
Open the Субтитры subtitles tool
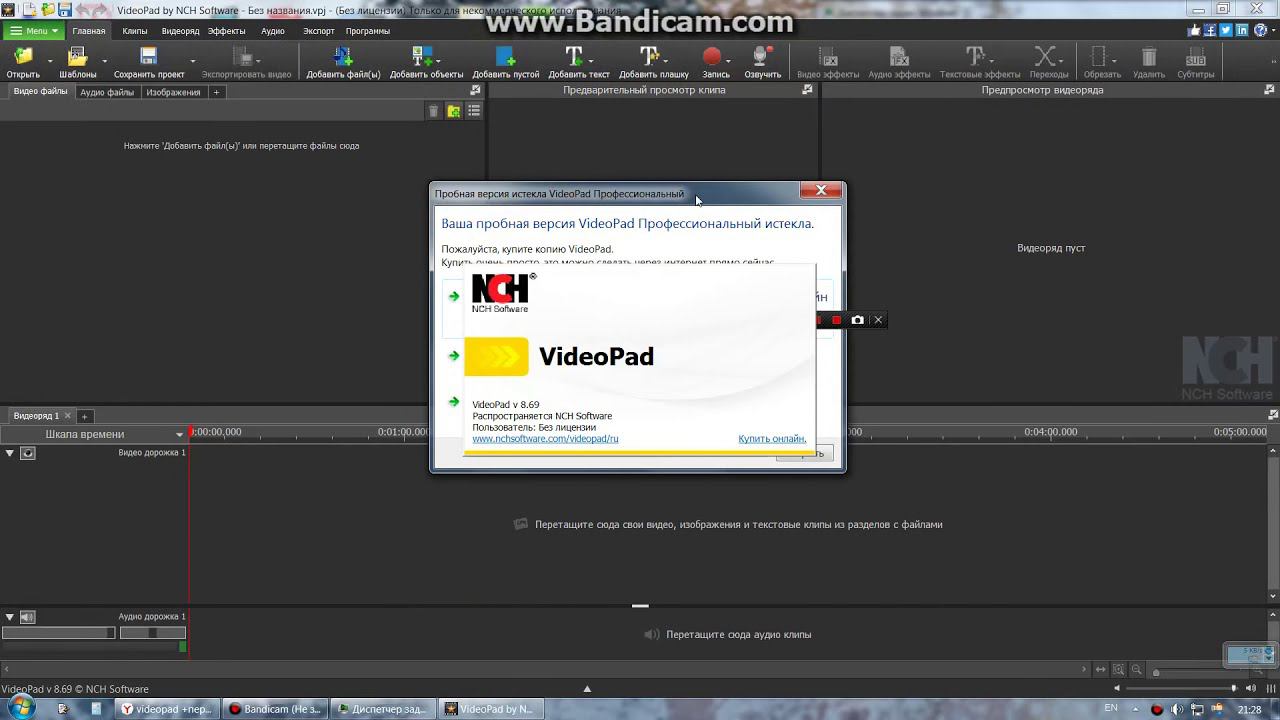[1196, 62]
